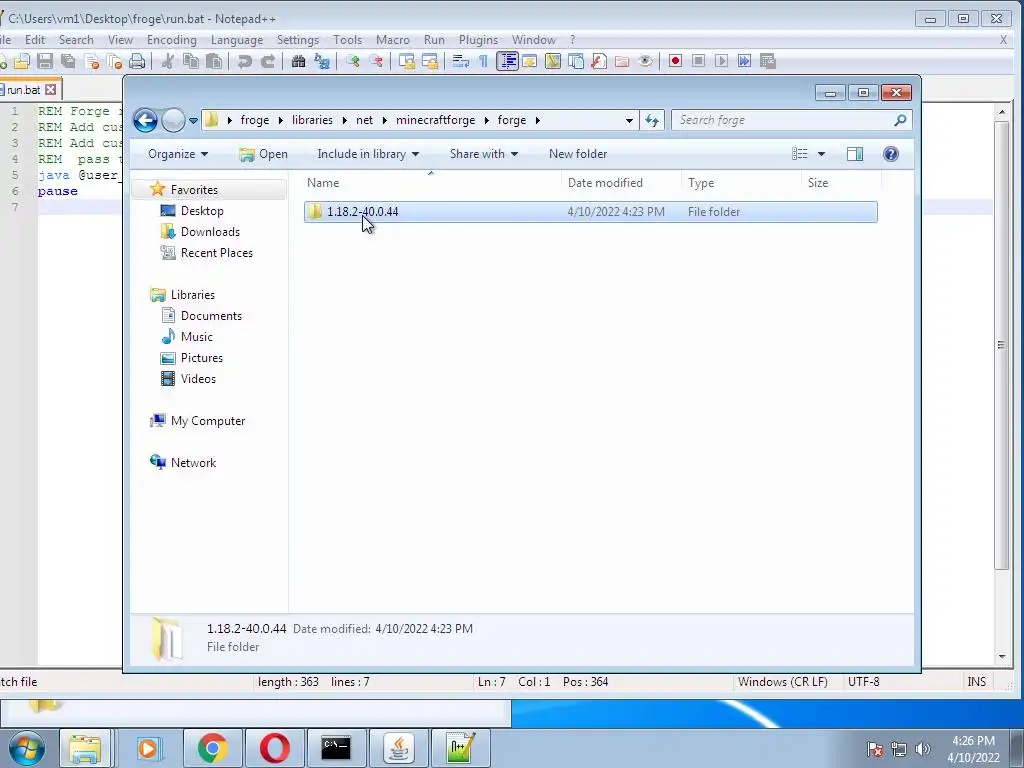This screenshot has width=1024, height=768.
Task: Toggle indent guide in Notepad++ toolbar
Action: 507,61
